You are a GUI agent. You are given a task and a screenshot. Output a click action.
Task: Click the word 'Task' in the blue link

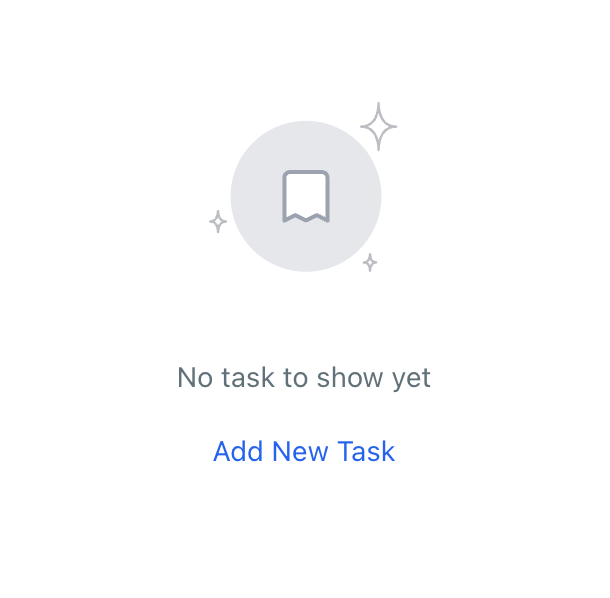(x=366, y=451)
